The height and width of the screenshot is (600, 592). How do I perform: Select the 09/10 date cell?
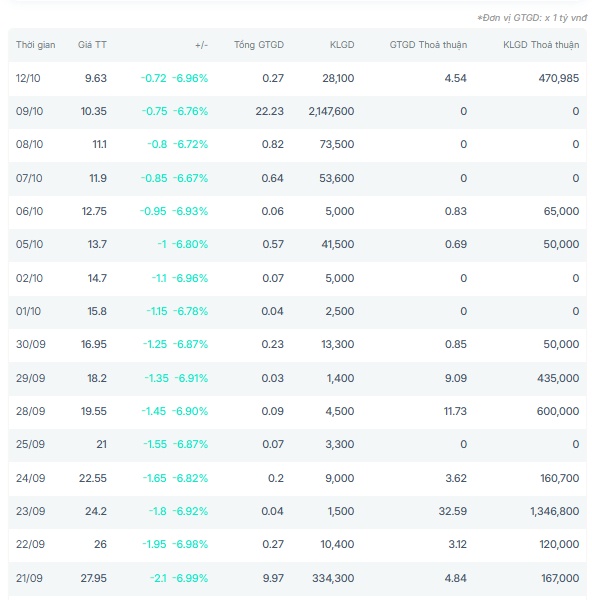29,111
